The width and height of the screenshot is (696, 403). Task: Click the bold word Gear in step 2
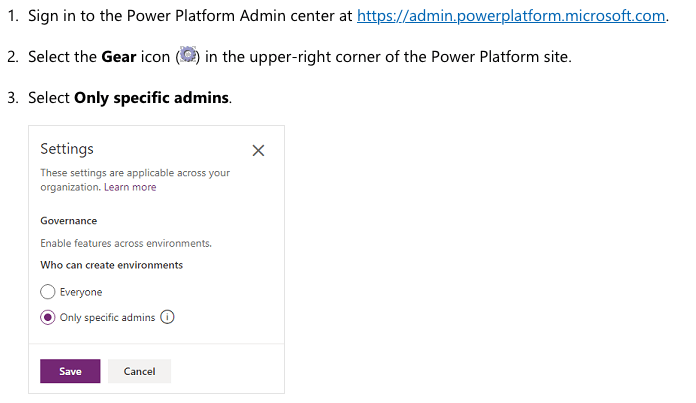pyautogui.click(x=118, y=57)
